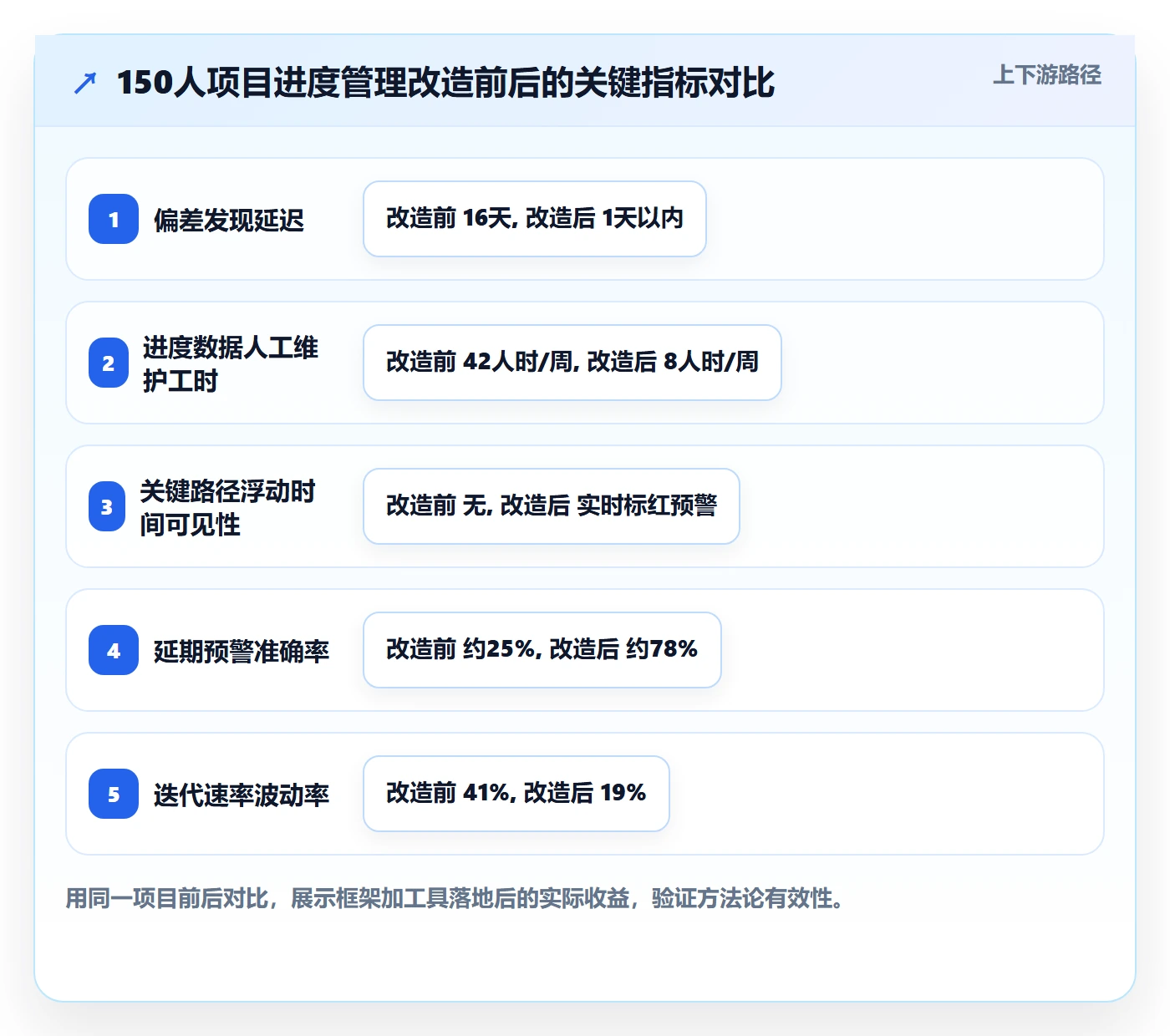
Task: Open the 上下游路径 link in the header
Action: tap(1047, 75)
